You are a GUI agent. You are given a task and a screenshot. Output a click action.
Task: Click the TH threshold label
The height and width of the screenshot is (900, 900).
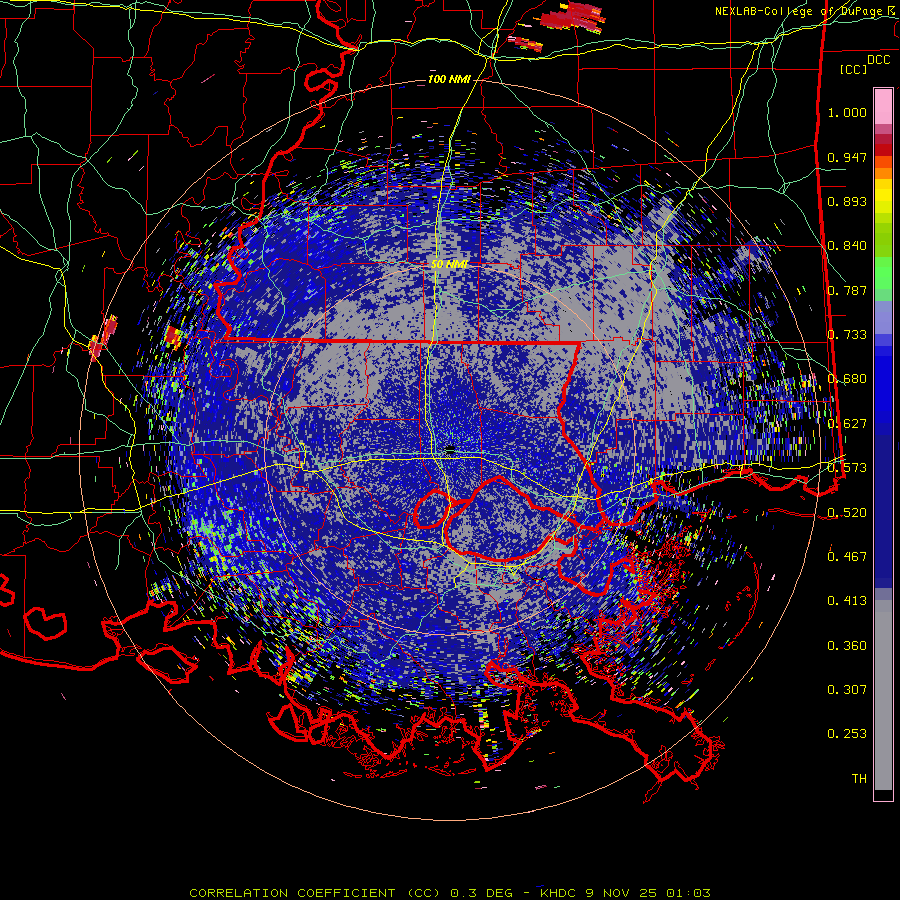click(859, 778)
